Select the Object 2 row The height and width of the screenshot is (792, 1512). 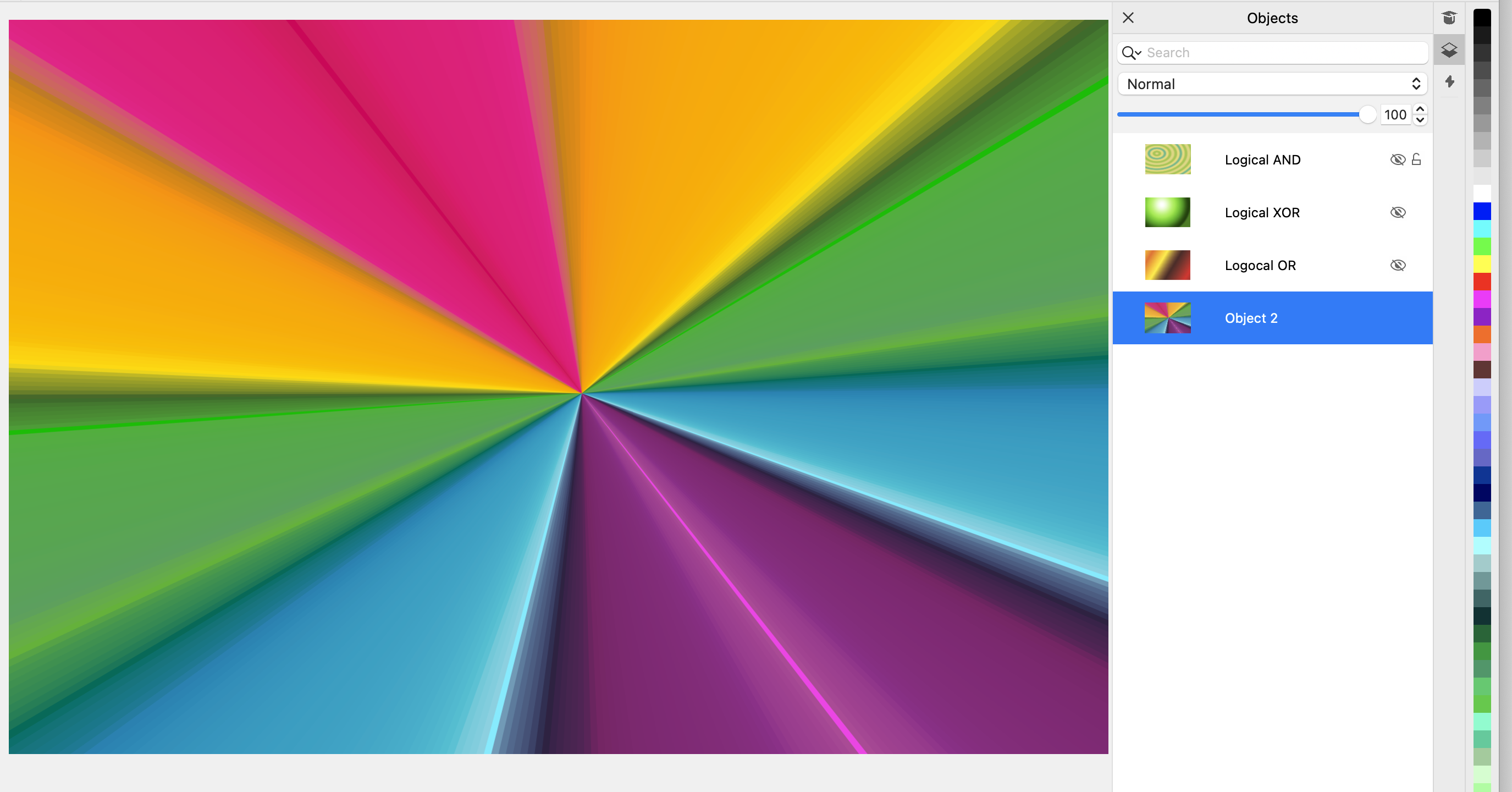(x=1272, y=318)
